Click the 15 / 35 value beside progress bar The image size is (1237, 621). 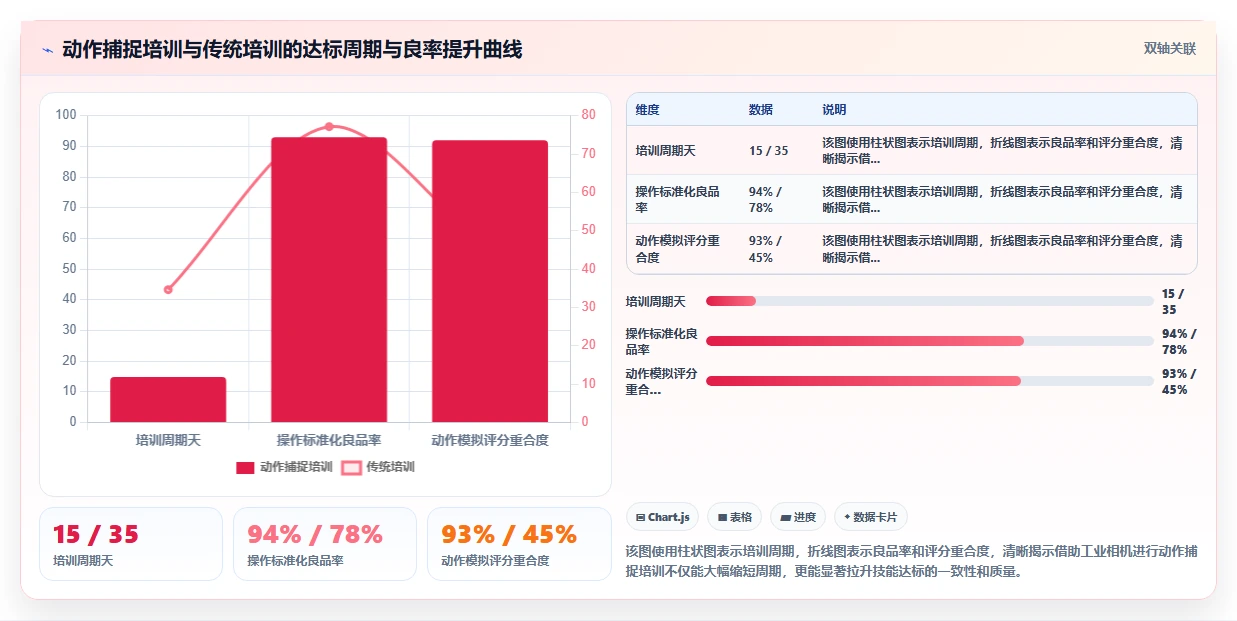pos(1173,301)
